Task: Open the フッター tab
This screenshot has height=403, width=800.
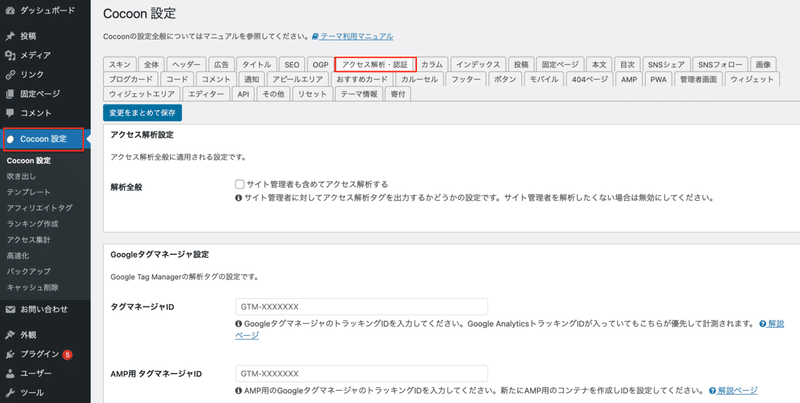Action: 466,80
